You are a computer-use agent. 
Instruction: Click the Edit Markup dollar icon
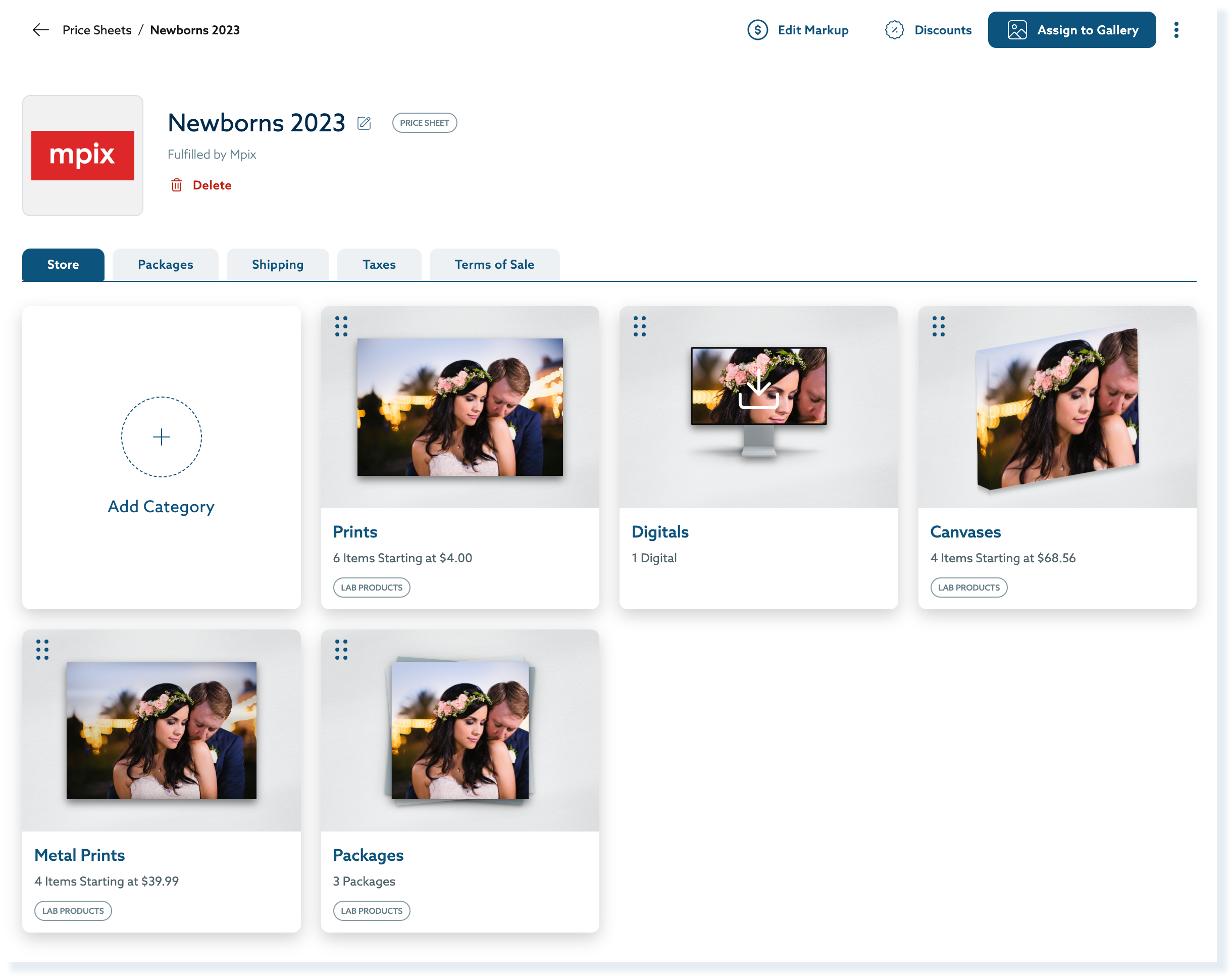[x=757, y=30]
